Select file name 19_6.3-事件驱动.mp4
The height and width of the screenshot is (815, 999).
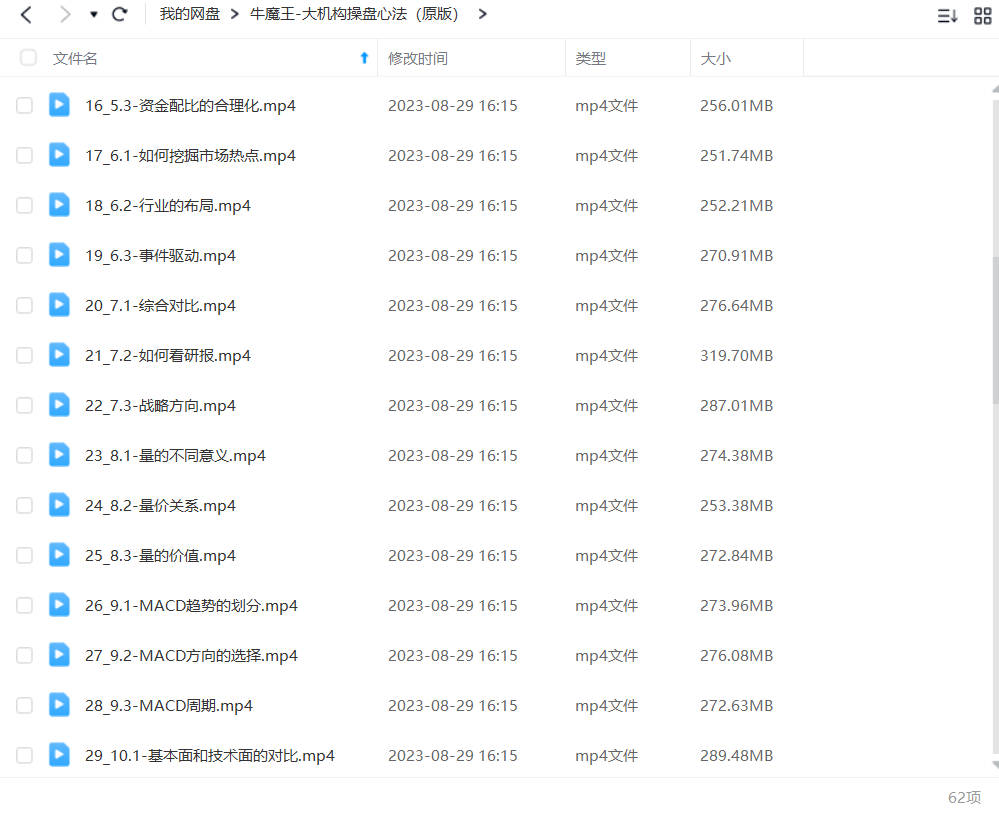161,256
